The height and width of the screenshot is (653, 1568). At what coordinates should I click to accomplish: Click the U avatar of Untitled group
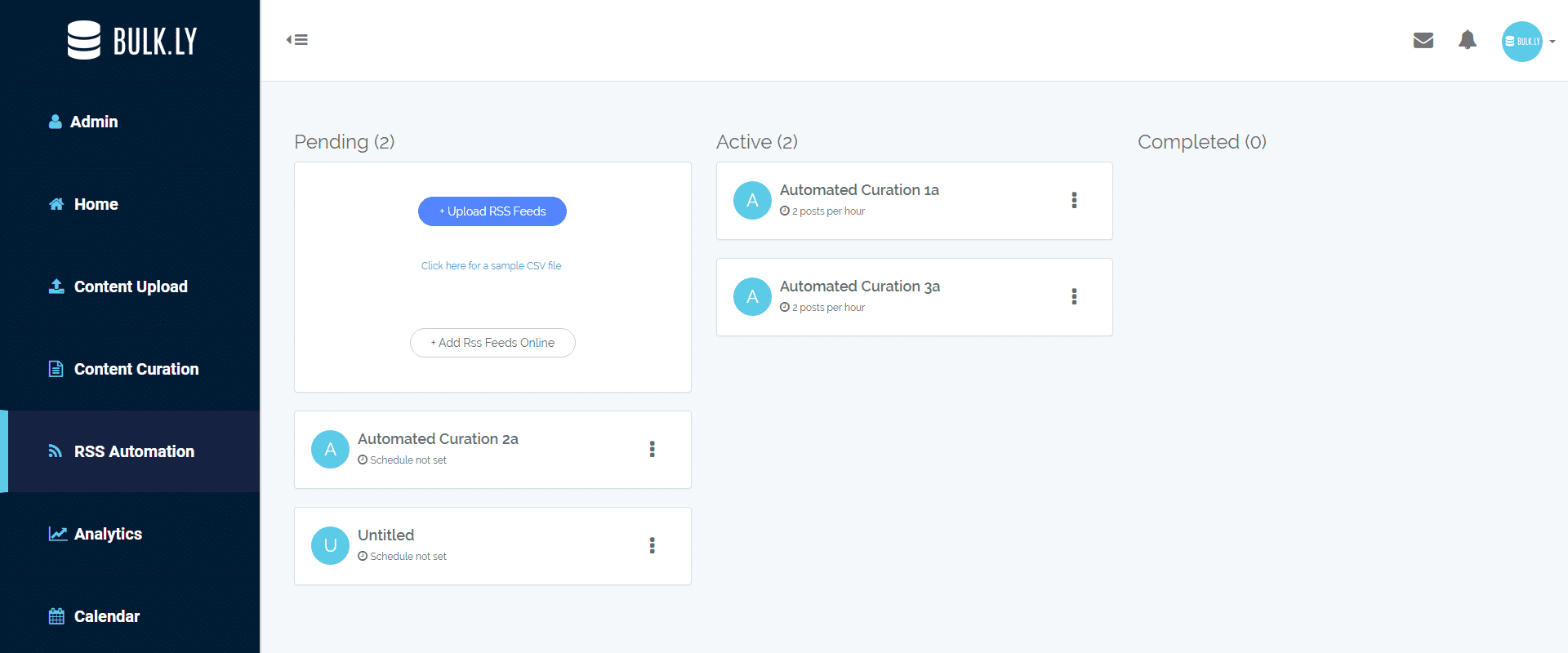(x=330, y=546)
